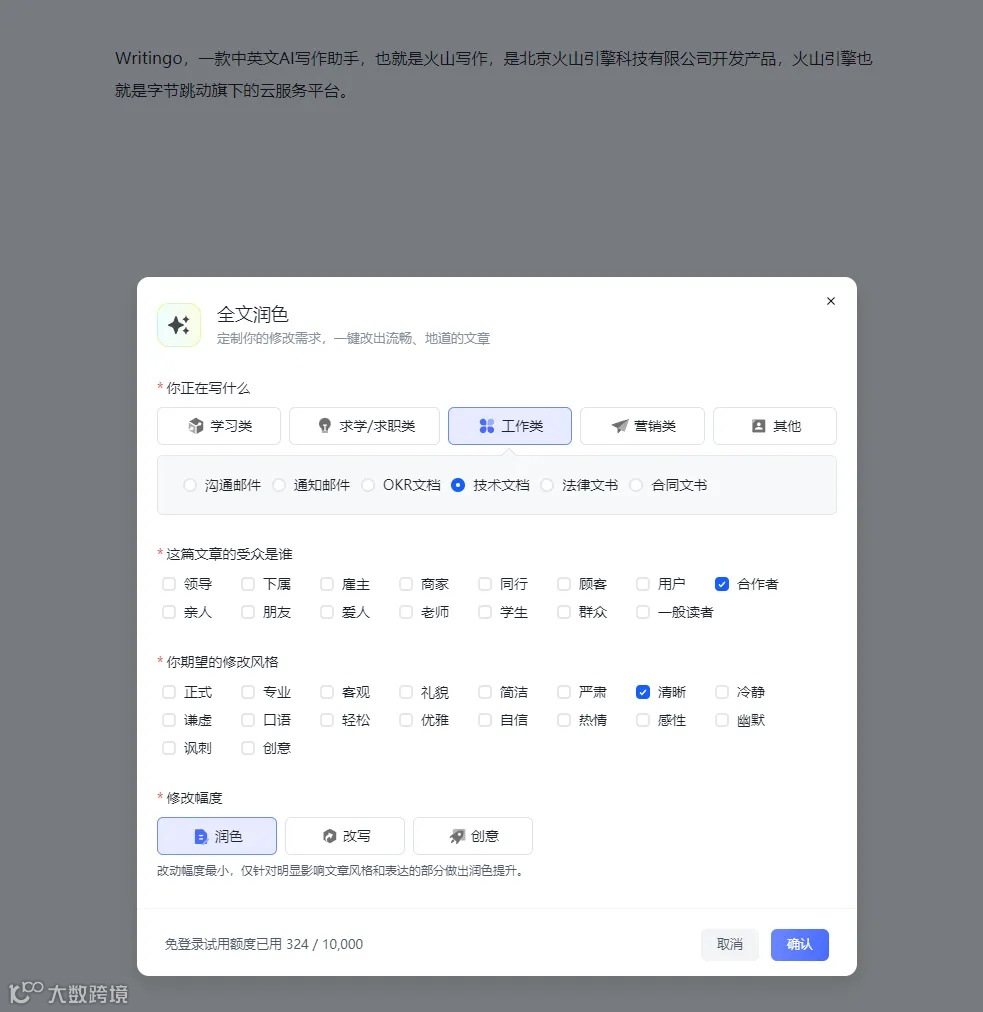Select the 其他 category tab

pos(775,426)
